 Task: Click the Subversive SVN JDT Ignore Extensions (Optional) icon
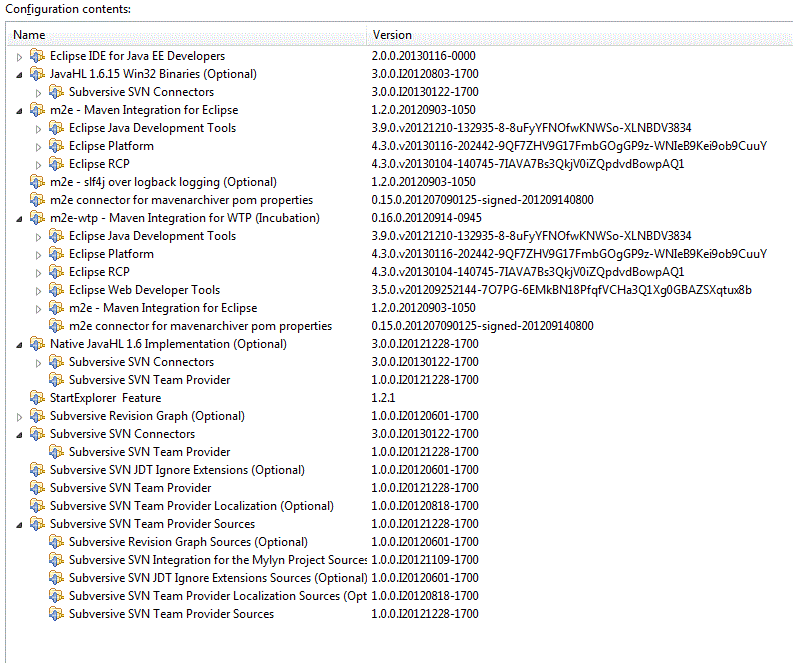pyautogui.click(x=37, y=470)
